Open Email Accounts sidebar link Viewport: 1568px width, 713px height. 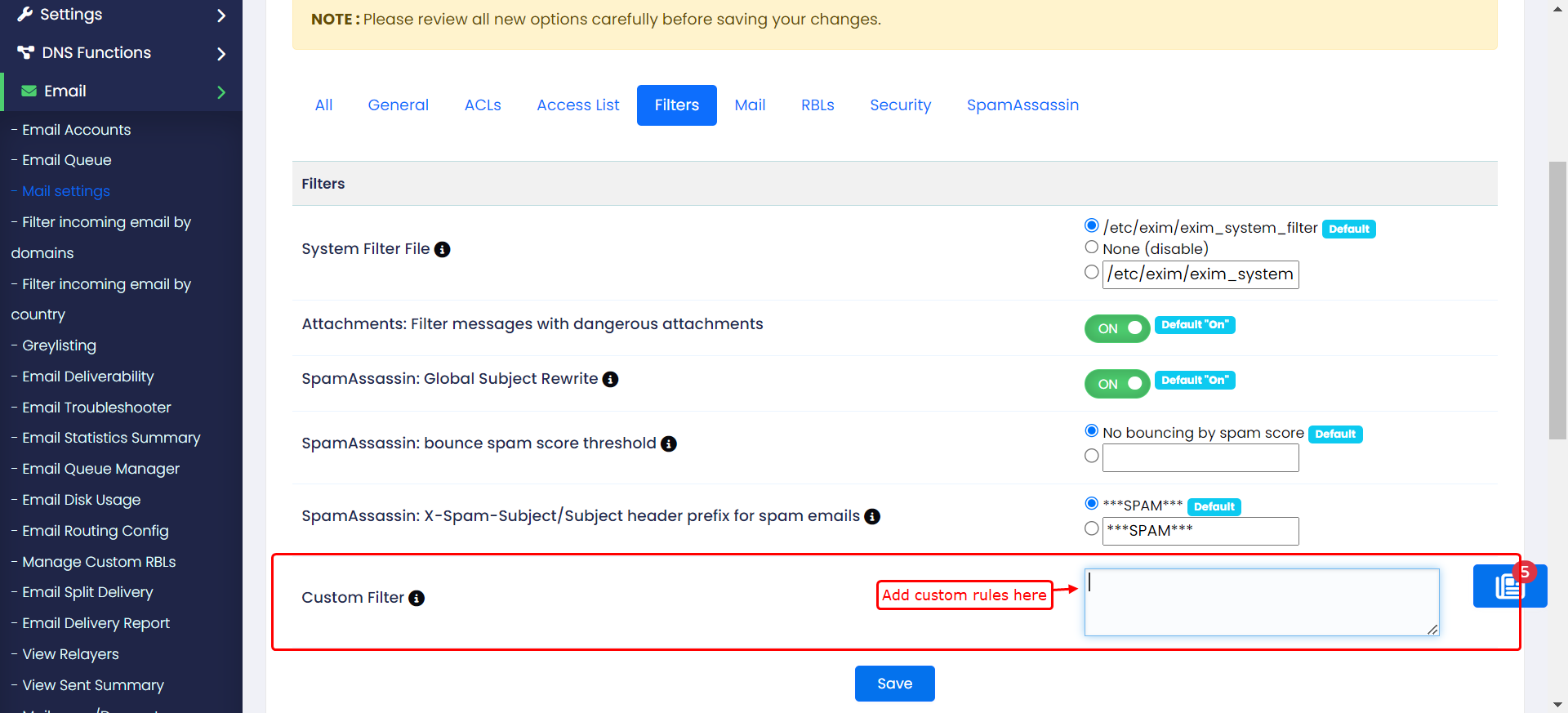tap(76, 130)
